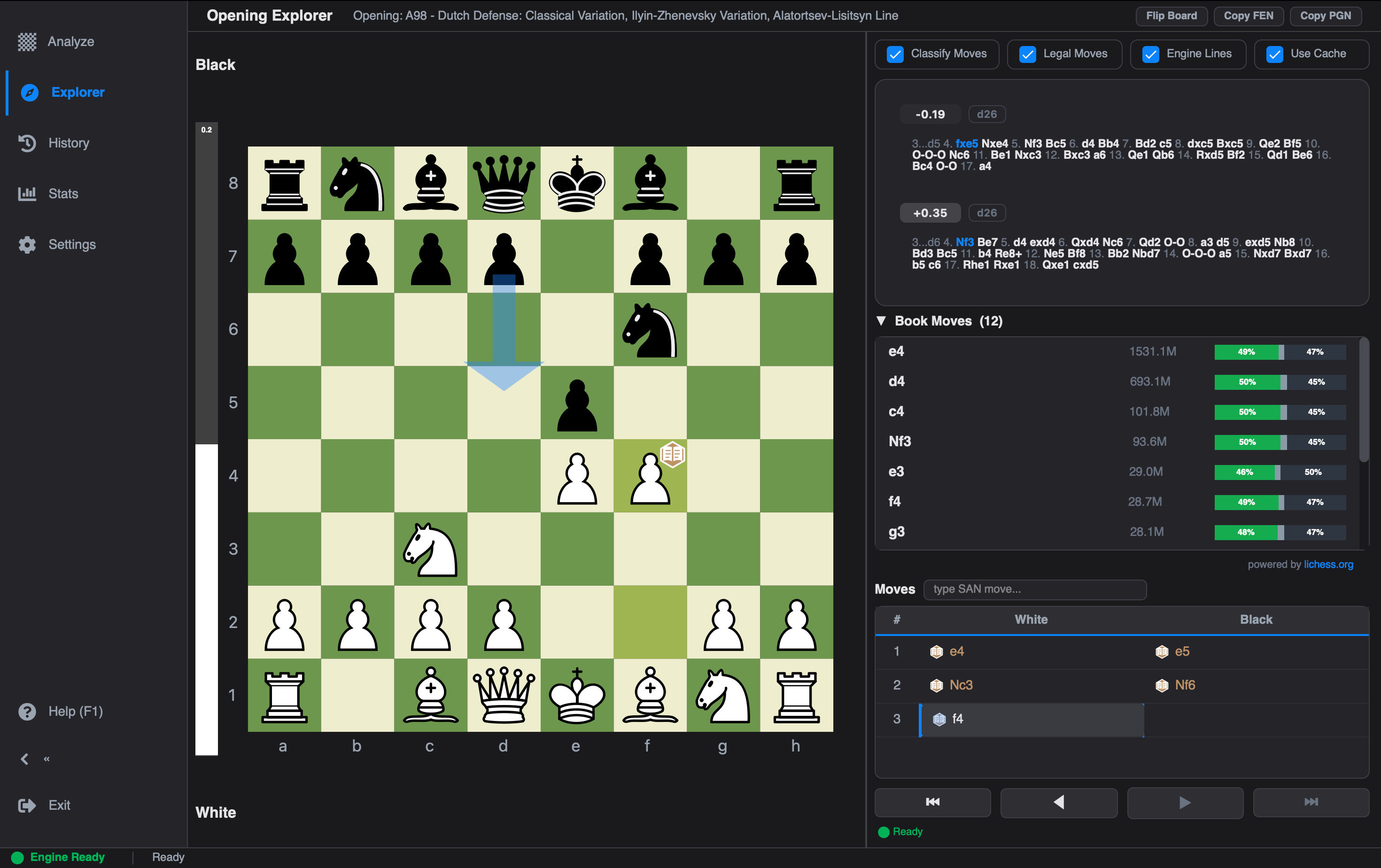Disable the Engine Lines checkbox
The width and height of the screenshot is (1381, 868).
coord(1150,54)
